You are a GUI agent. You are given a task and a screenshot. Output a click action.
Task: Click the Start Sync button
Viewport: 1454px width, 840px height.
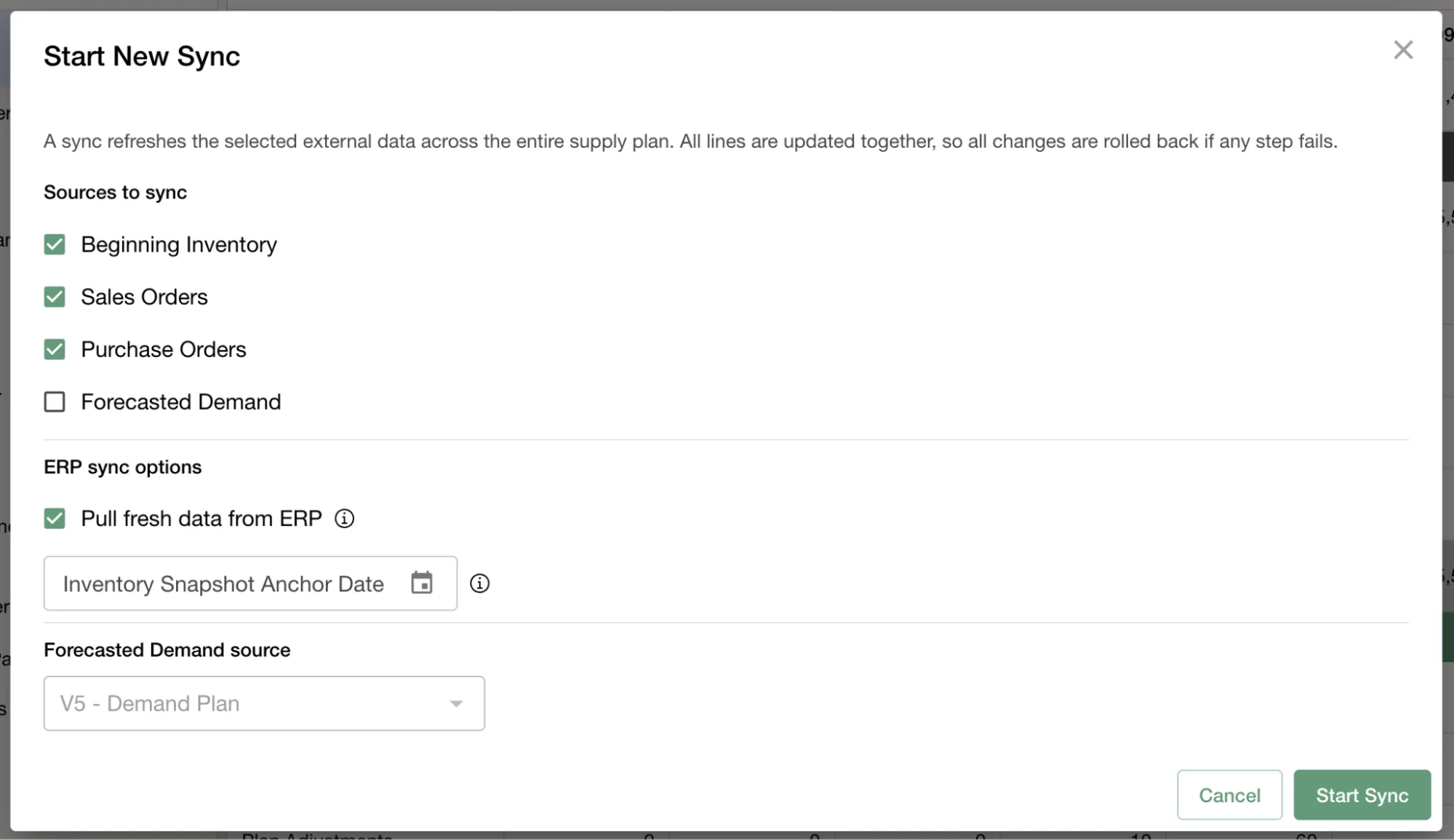[x=1362, y=795]
